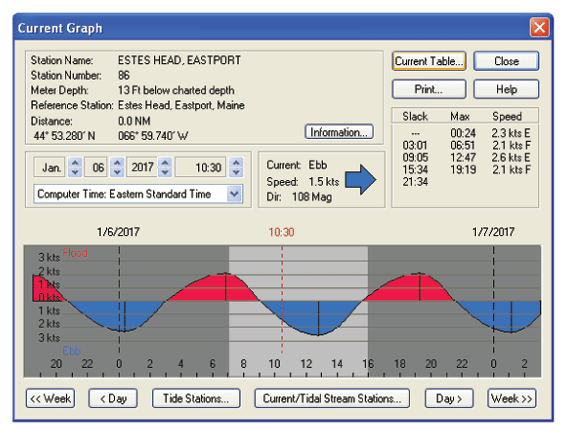Click the 19:19 flood peak line

click(419, 287)
